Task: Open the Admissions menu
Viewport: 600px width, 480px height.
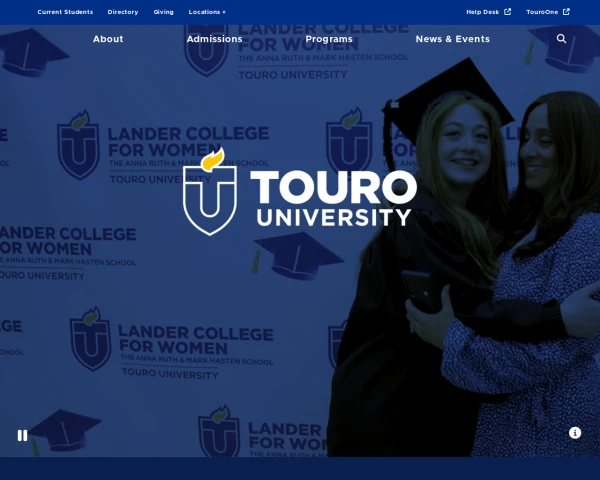Action: click(x=214, y=39)
